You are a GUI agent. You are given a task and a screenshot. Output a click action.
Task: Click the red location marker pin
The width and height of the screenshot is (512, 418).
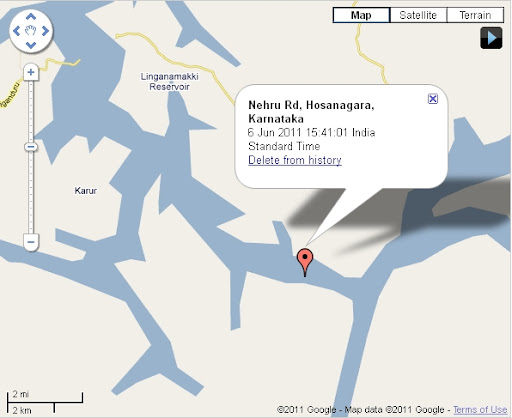(305, 262)
